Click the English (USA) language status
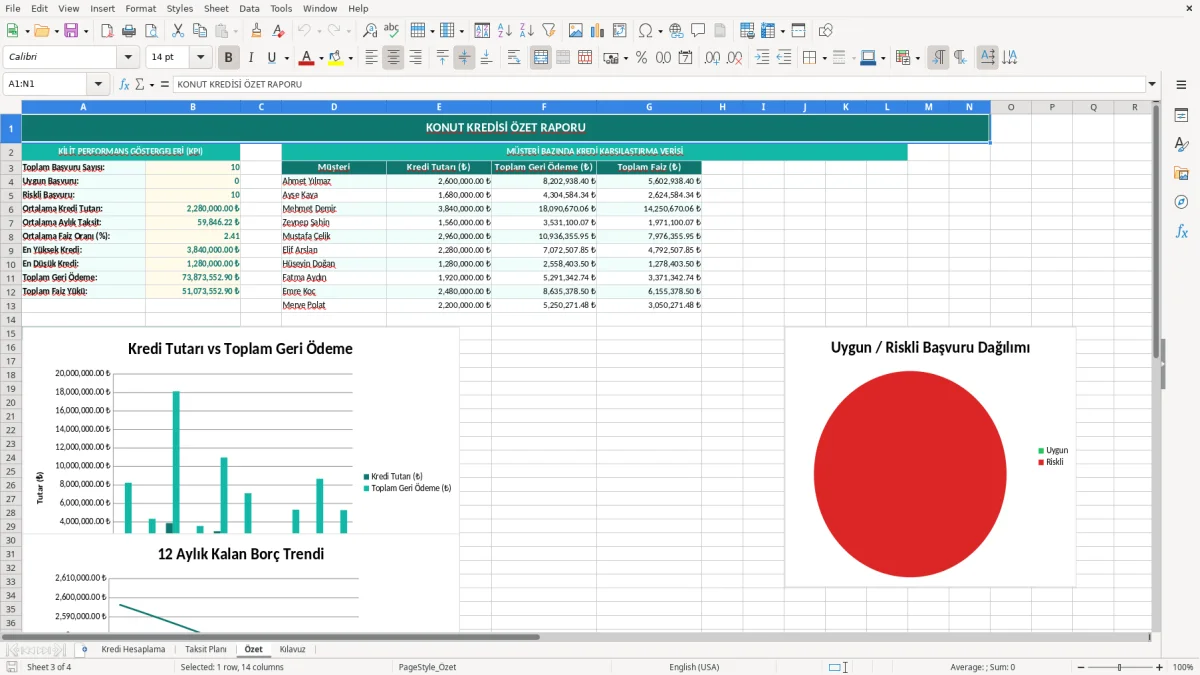Screen dimensions: 1200x675 [x=694, y=667]
